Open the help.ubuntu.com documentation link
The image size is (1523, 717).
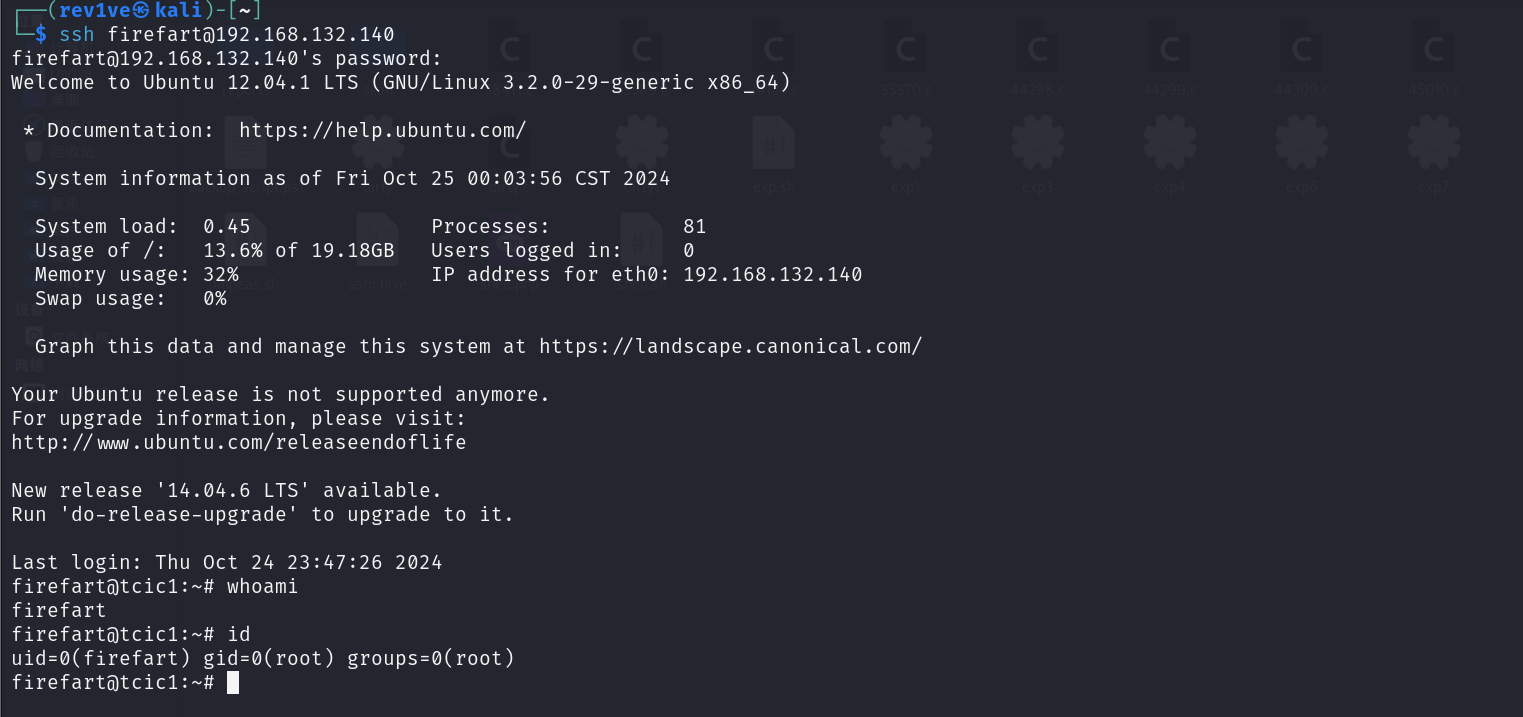coord(382,131)
